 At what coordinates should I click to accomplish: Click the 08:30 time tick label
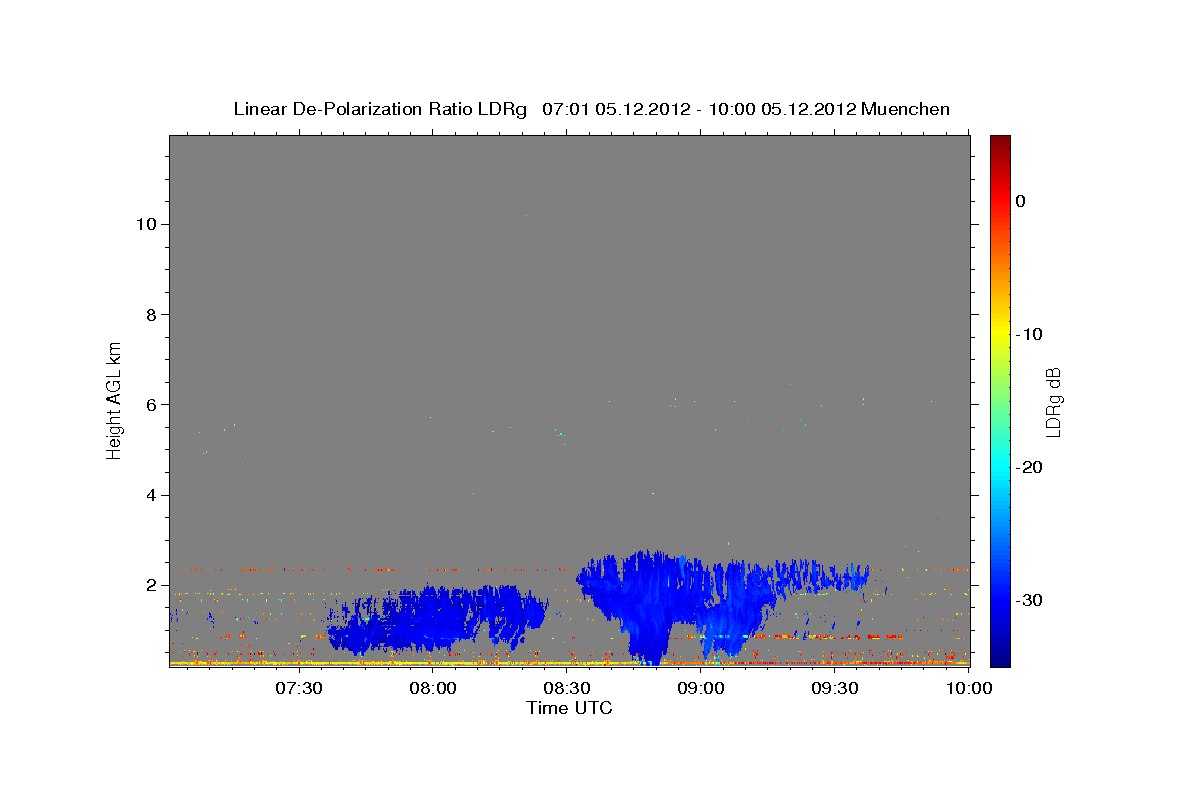pyautogui.click(x=567, y=688)
